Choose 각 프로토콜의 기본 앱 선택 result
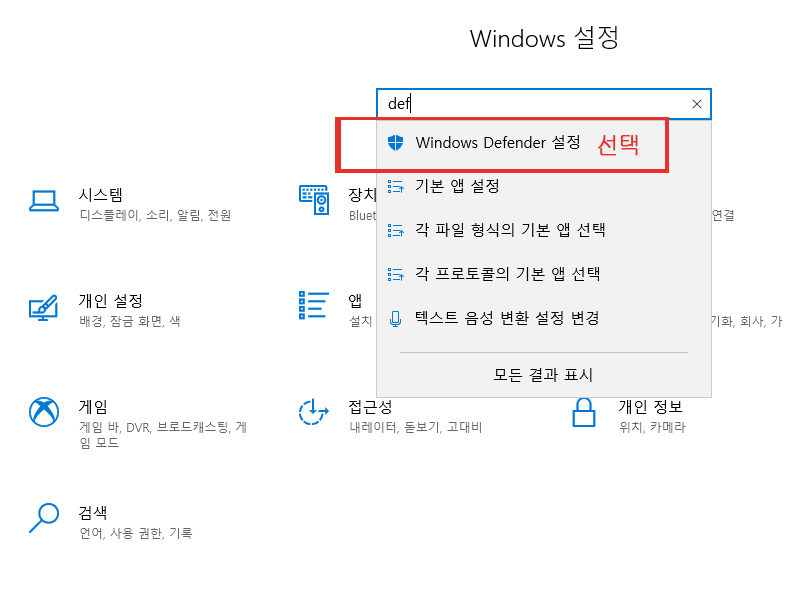The width and height of the screenshot is (788, 603). coord(544,274)
